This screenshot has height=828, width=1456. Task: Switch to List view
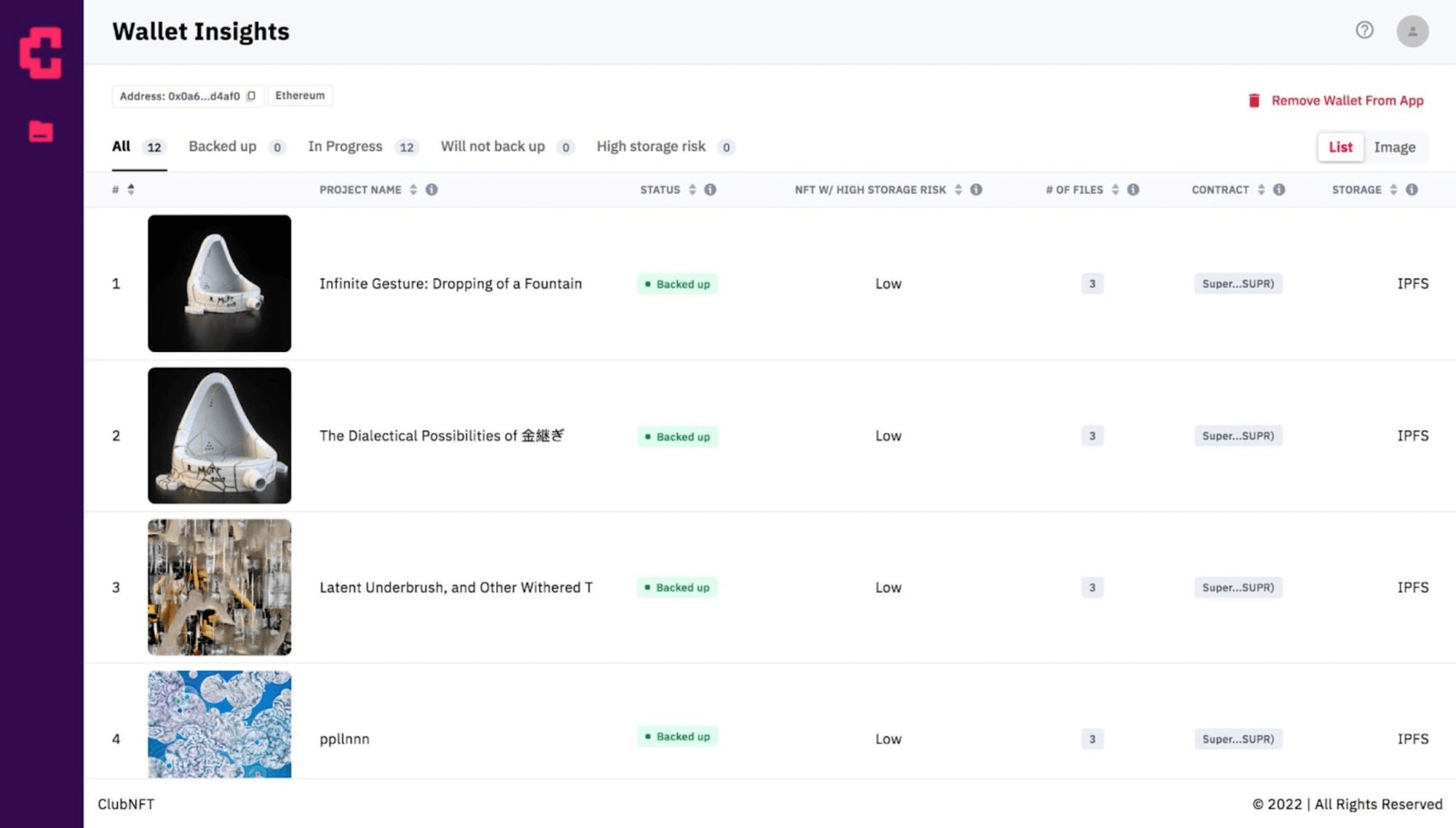[1340, 147]
